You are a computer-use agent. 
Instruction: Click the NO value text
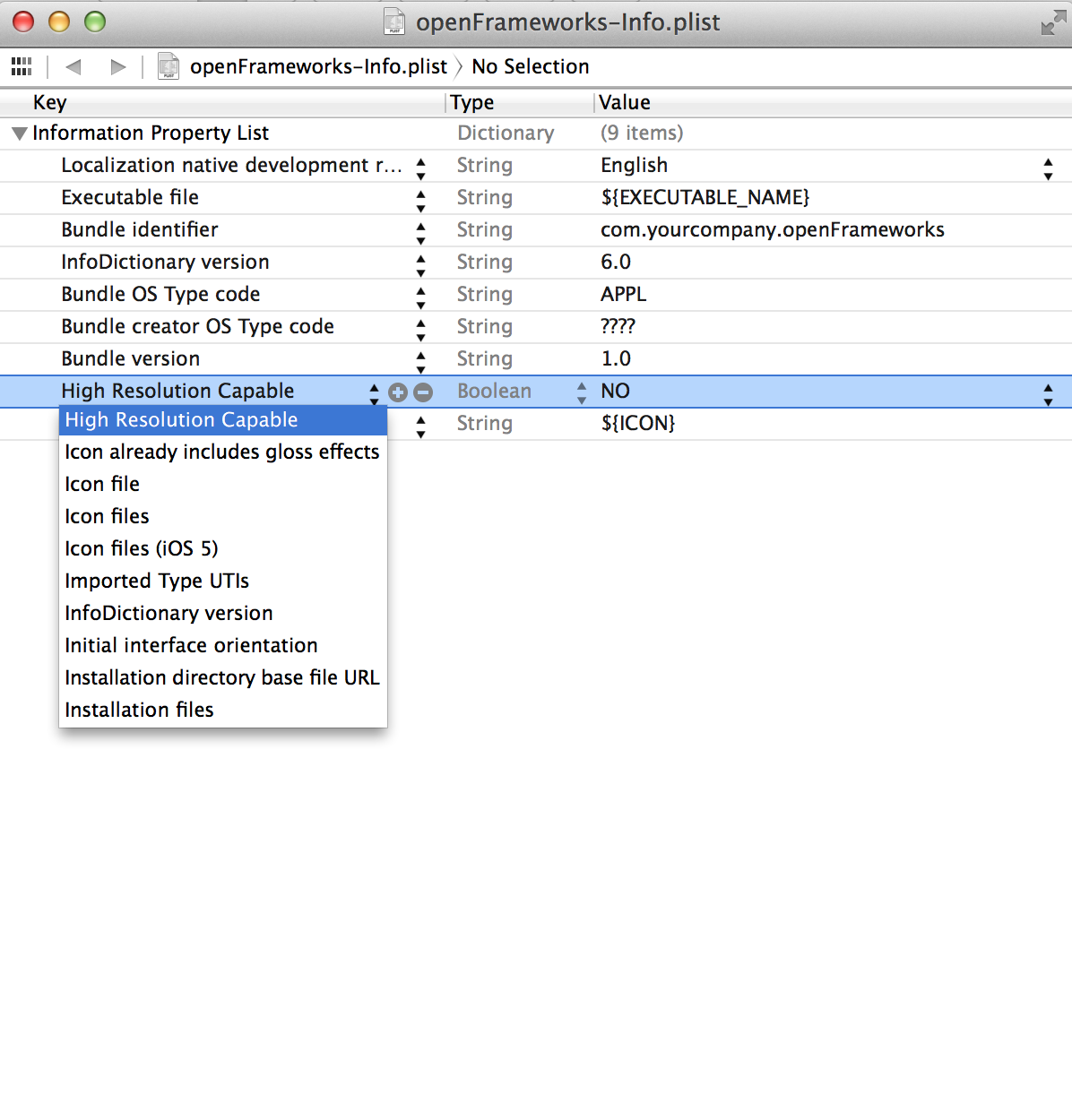pos(616,391)
